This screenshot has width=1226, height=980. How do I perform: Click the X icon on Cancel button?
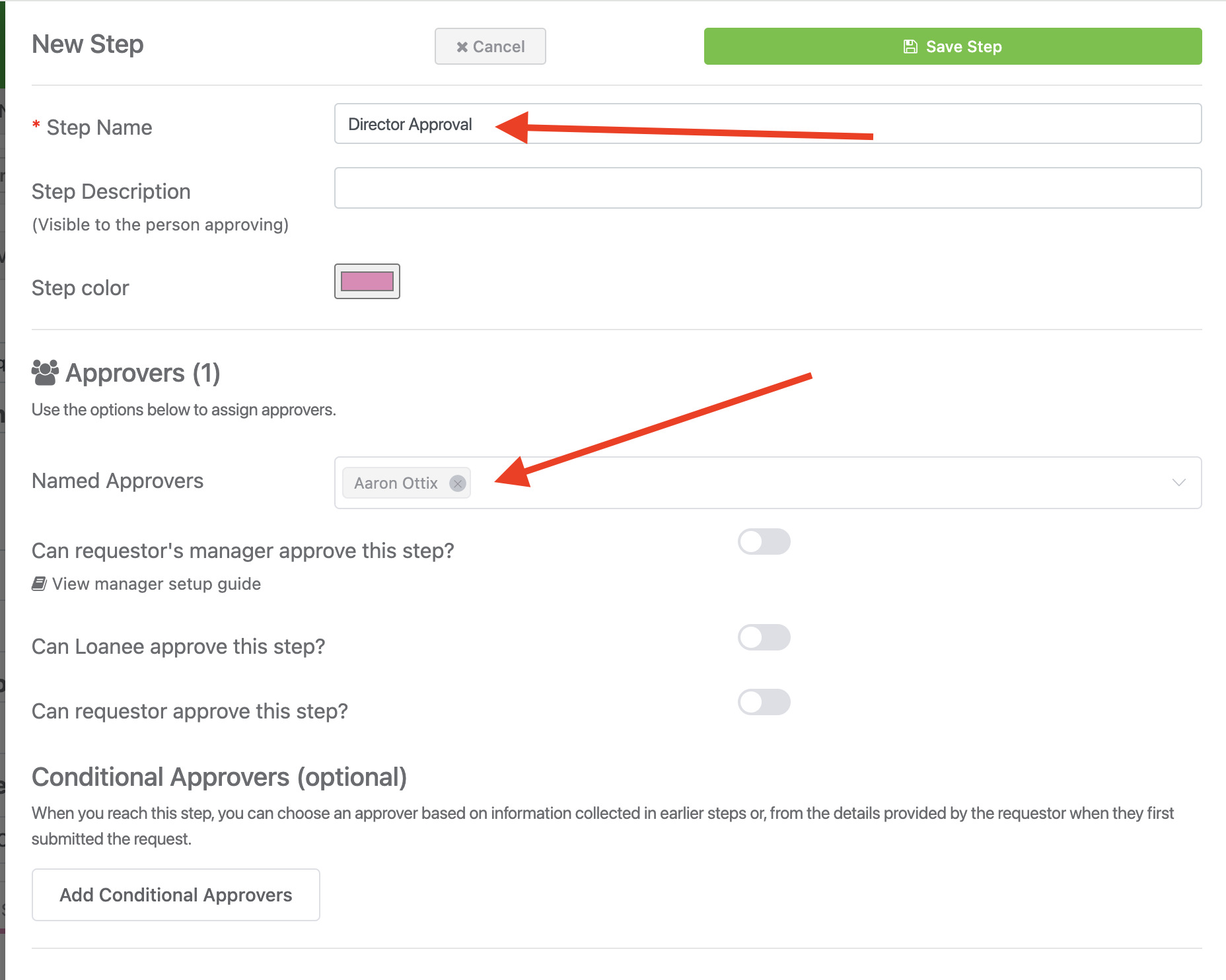[462, 47]
